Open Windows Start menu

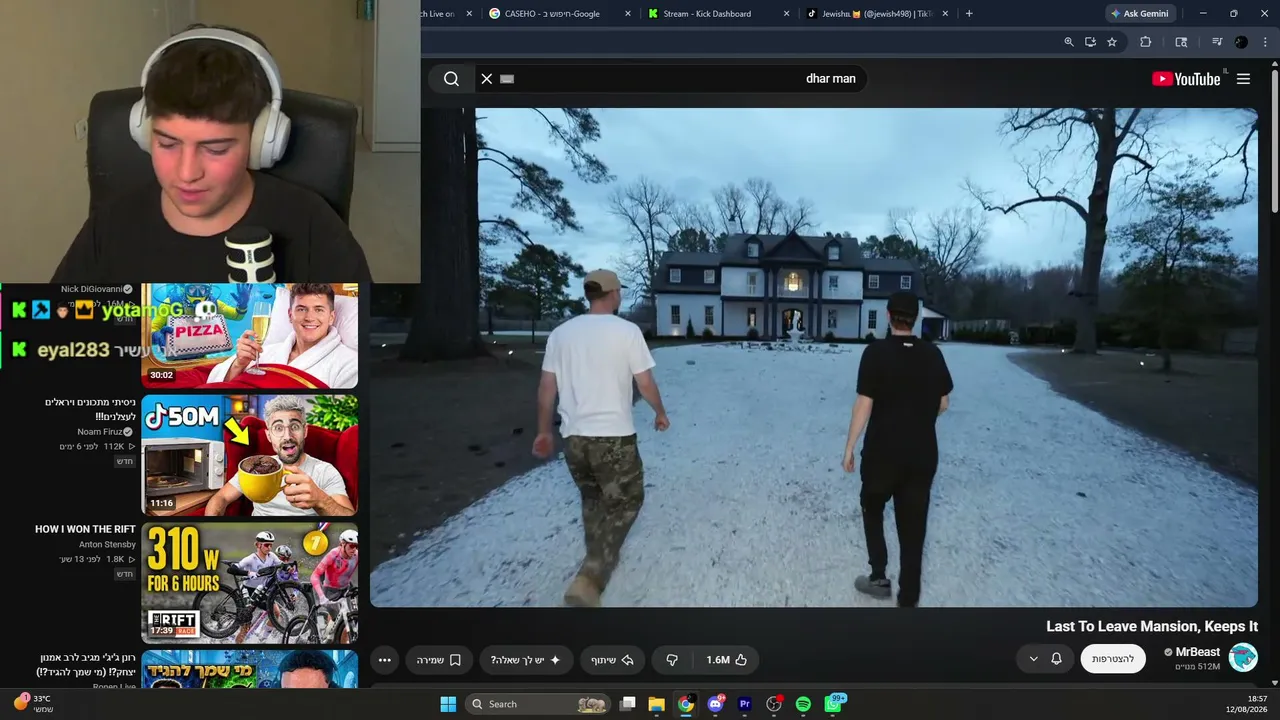click(x=448, y=704)
